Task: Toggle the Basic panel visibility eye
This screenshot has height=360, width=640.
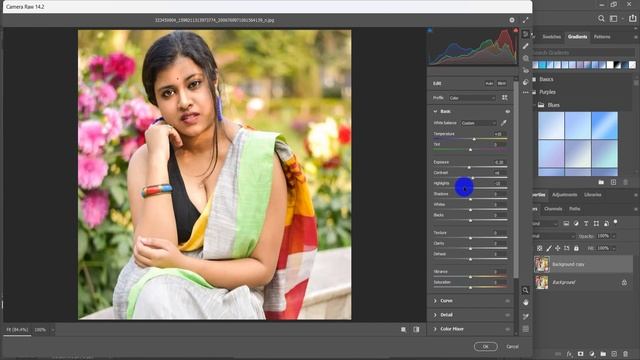Action: click(508, 111)
